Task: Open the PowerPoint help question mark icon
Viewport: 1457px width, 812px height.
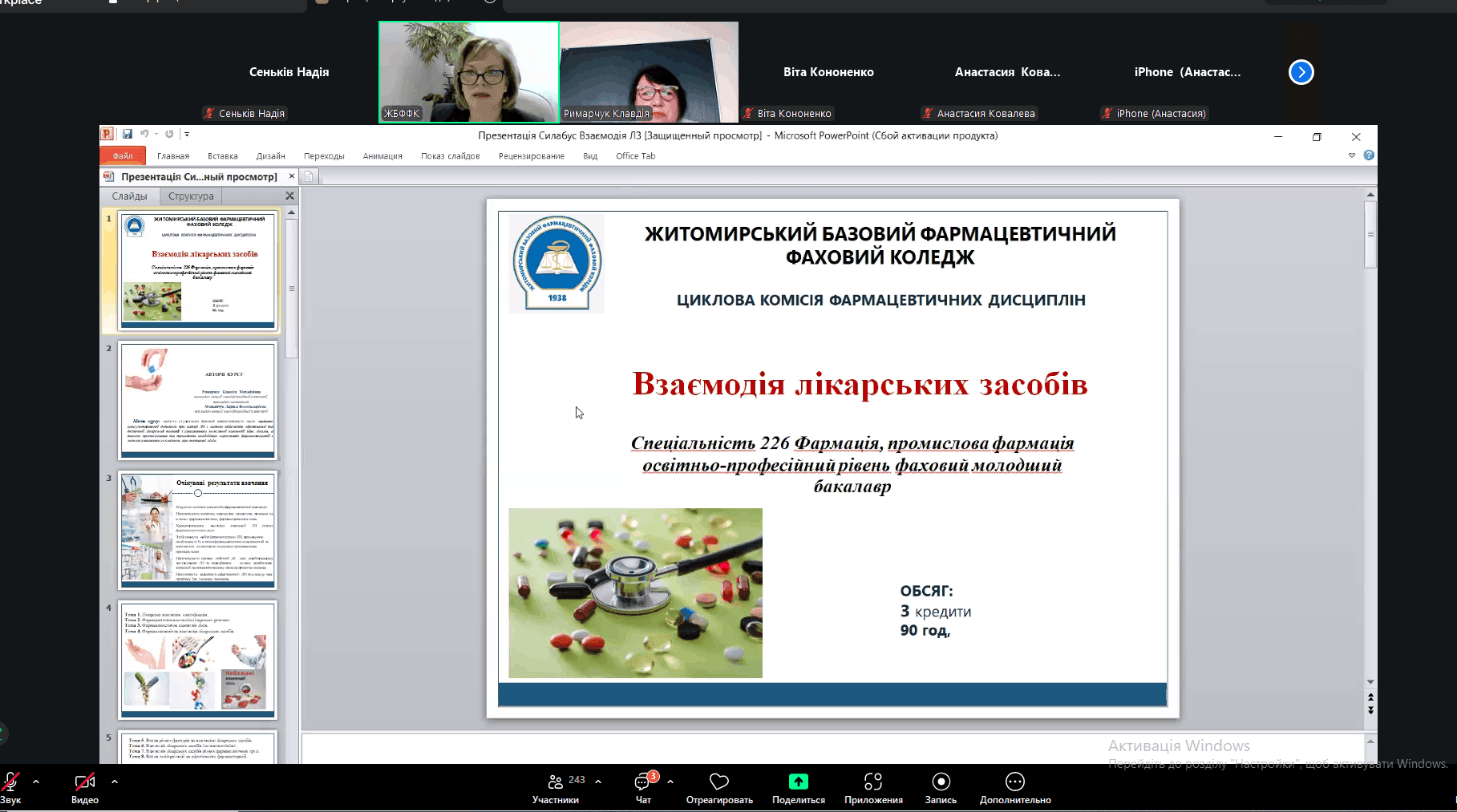Action: (1369, 156)
